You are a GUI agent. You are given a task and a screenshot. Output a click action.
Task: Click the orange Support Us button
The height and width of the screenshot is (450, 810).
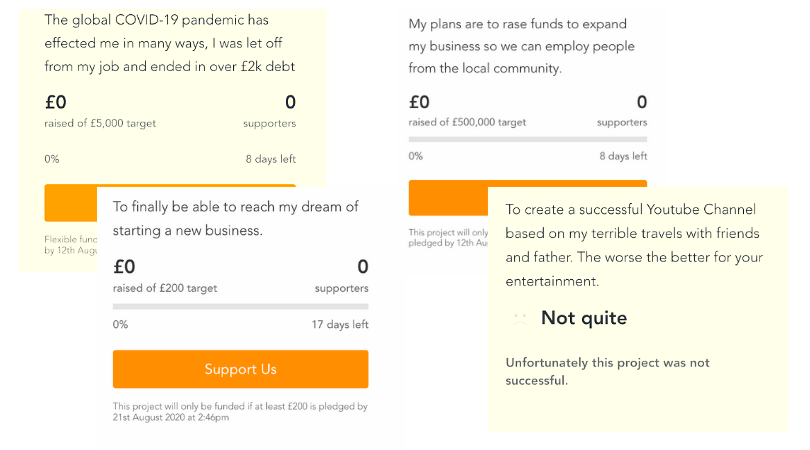(x=240, y=369)
